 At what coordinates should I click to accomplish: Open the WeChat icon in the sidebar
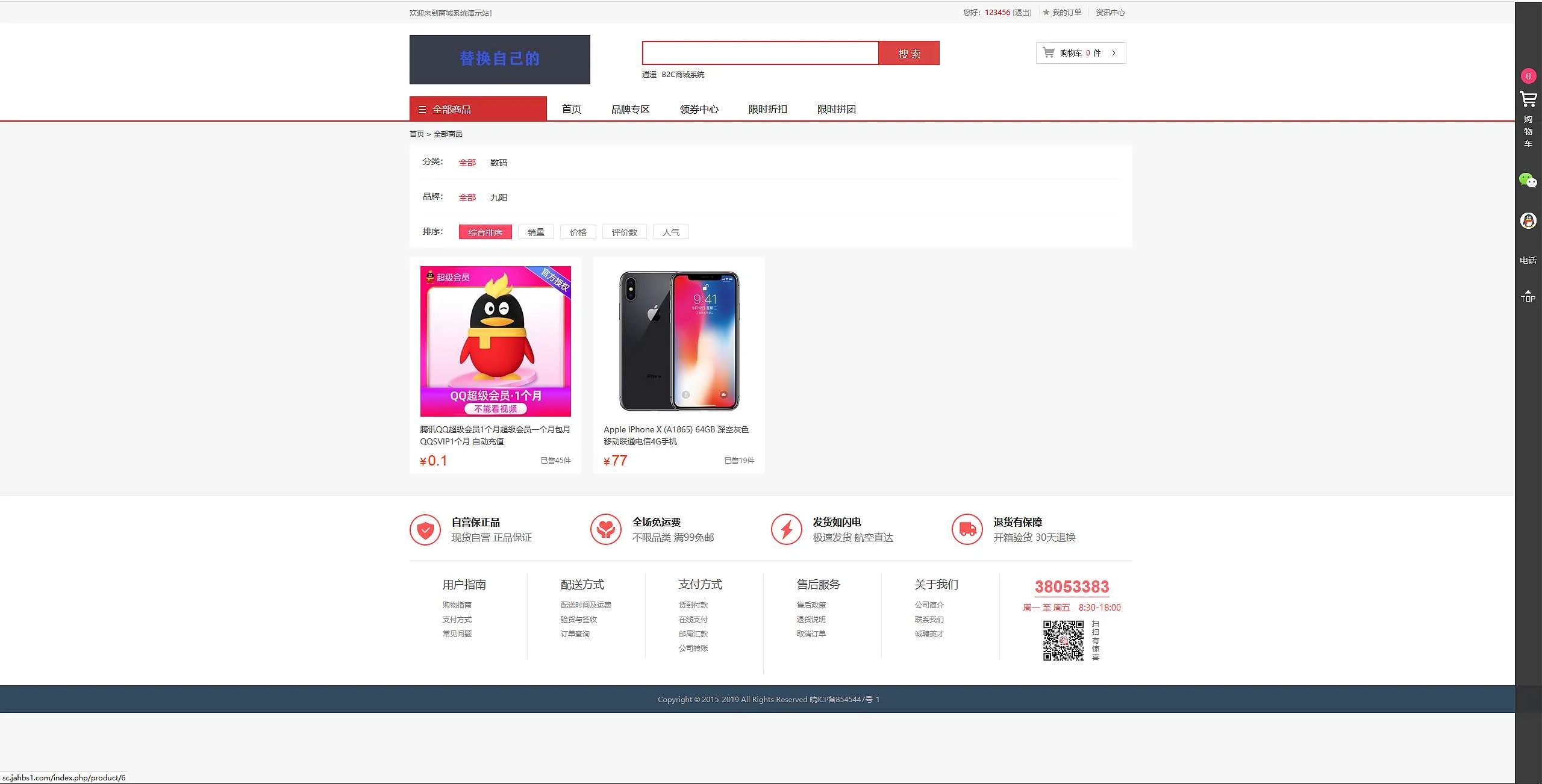click(x=1528, y=180)
